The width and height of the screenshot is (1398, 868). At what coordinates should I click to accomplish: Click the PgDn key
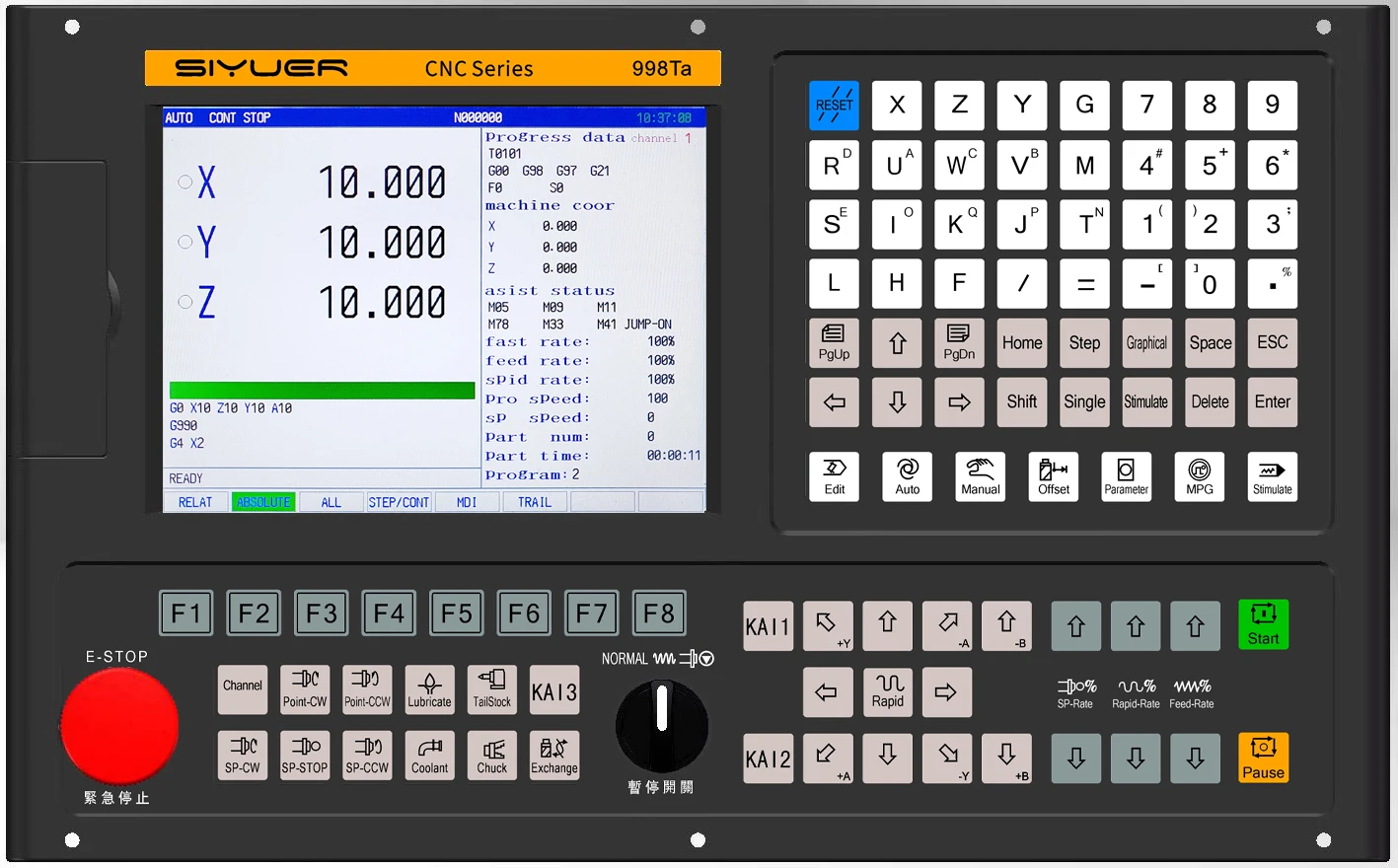pos(959,342)
